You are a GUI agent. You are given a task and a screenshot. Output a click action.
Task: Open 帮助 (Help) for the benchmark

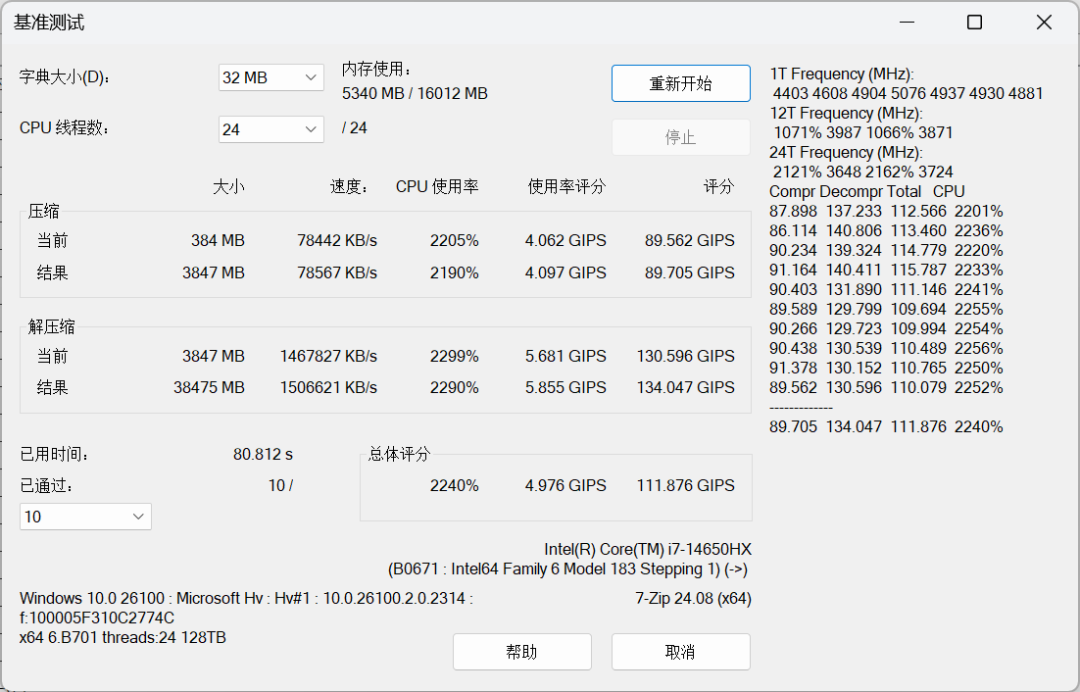pyautogui.click(x=522, y=651)
